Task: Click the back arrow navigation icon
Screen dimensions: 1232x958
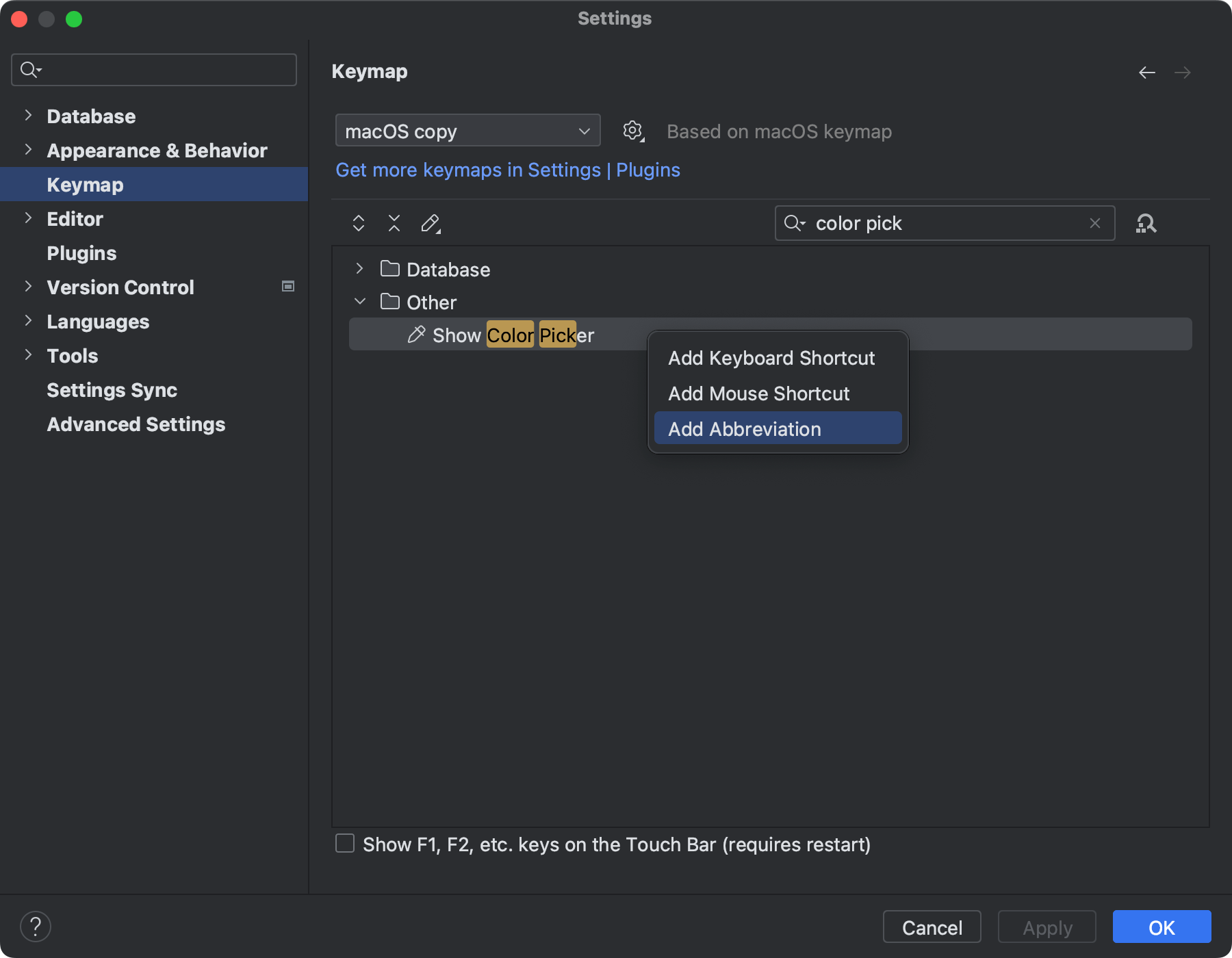Action: point(1147,73)
